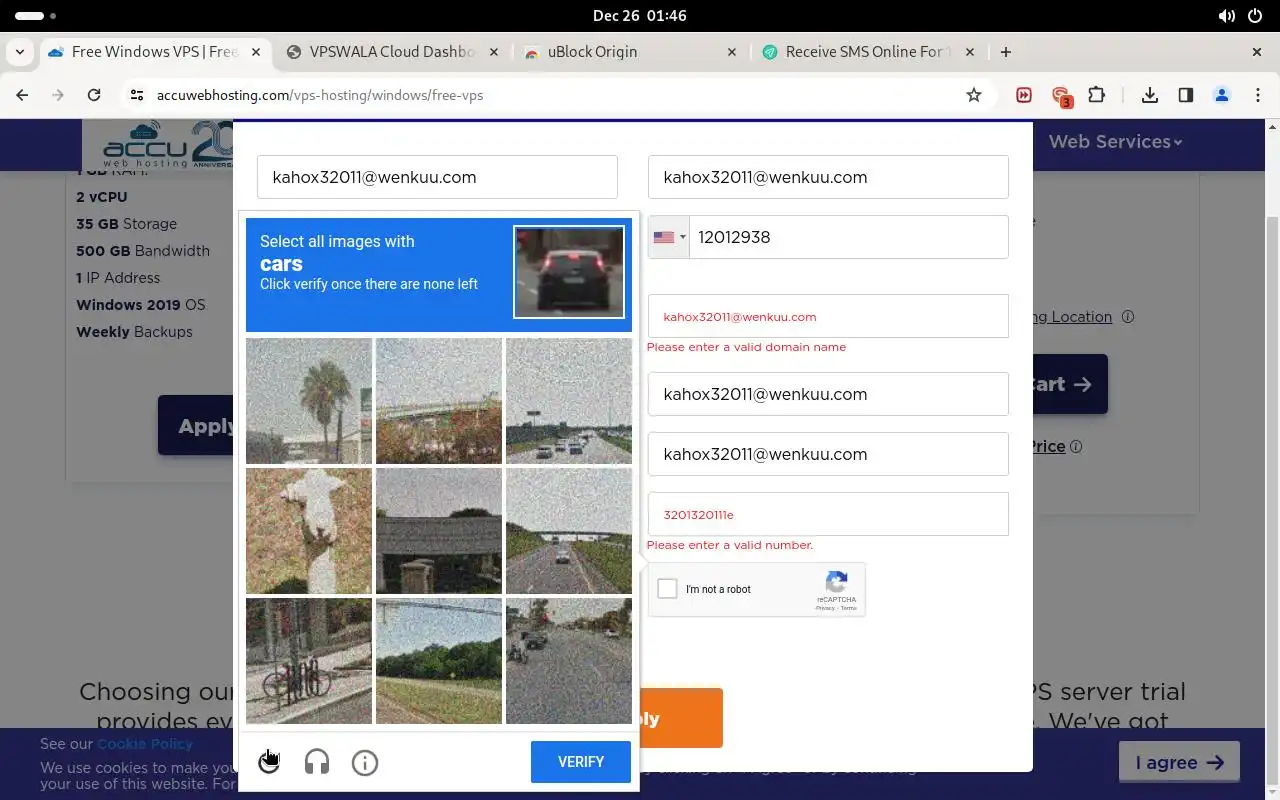Open the downloads icon in toolbar

pyautogui.click(x=1150, y=95)
